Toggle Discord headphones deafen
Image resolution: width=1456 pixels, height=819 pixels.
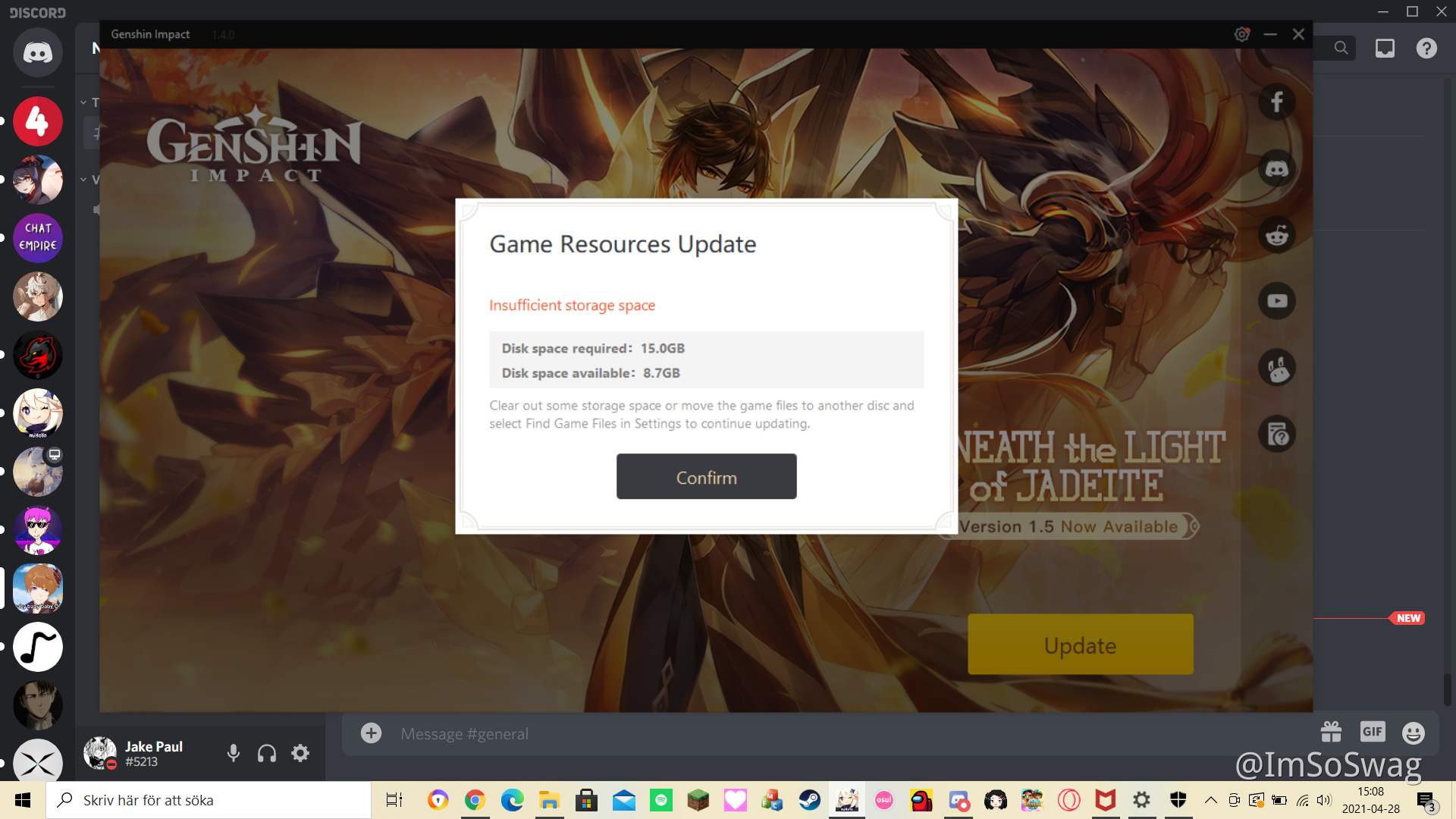(267, 753)
